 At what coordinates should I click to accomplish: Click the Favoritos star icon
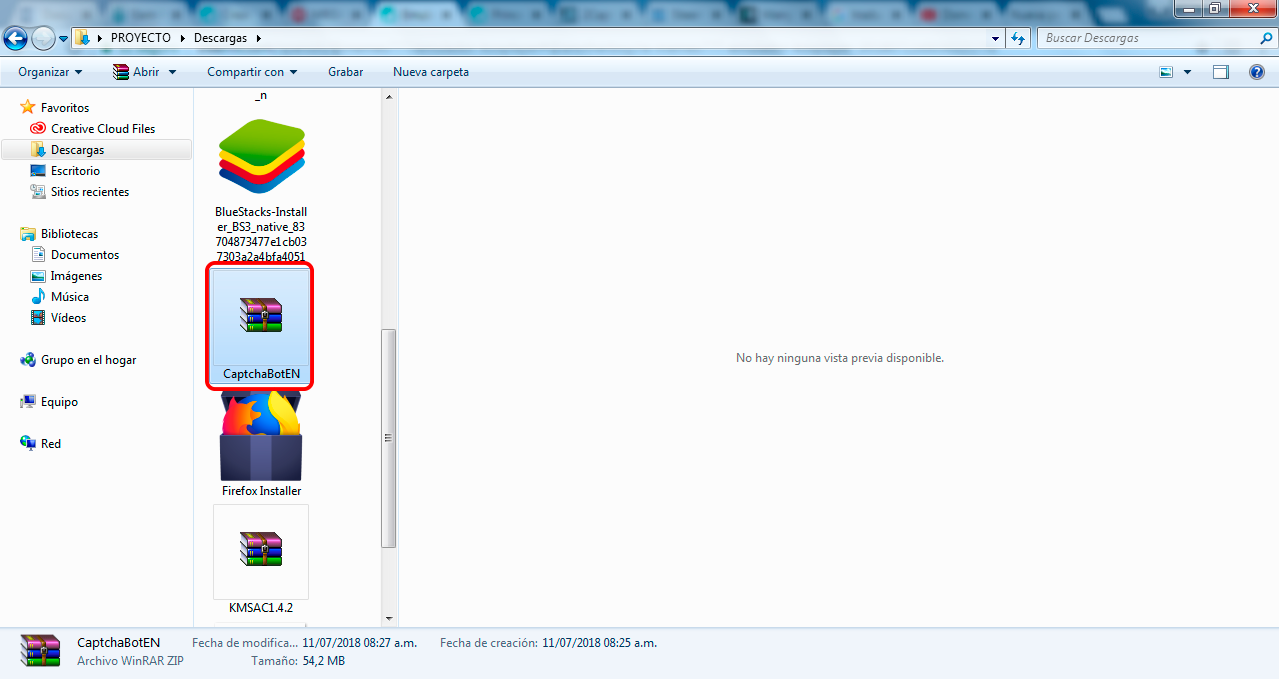tap(28, 107)
